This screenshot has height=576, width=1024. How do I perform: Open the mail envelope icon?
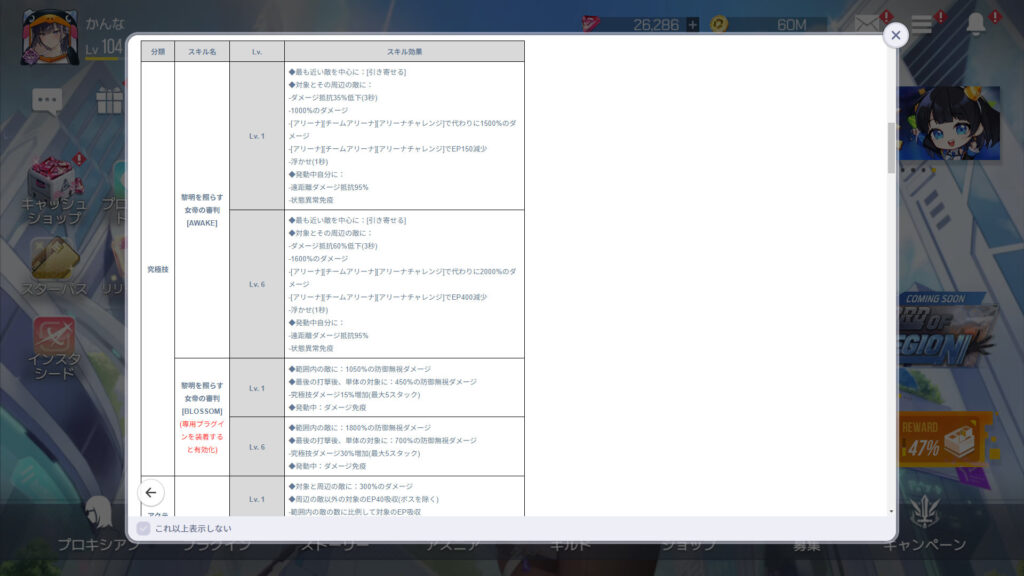tap(868, 23)
